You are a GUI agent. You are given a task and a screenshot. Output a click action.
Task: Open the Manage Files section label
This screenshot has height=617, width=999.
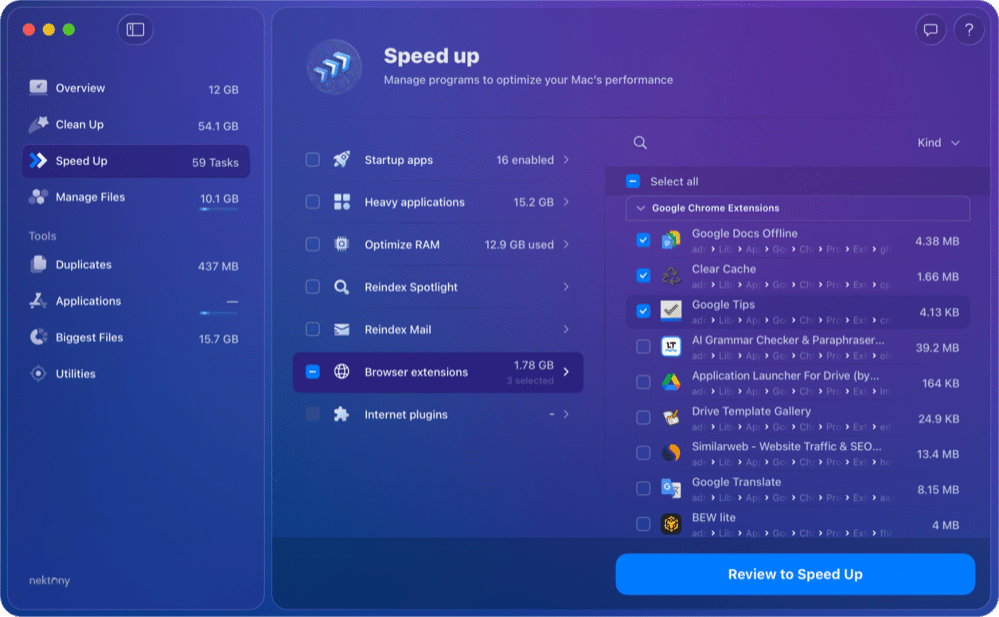pos(90,197)
